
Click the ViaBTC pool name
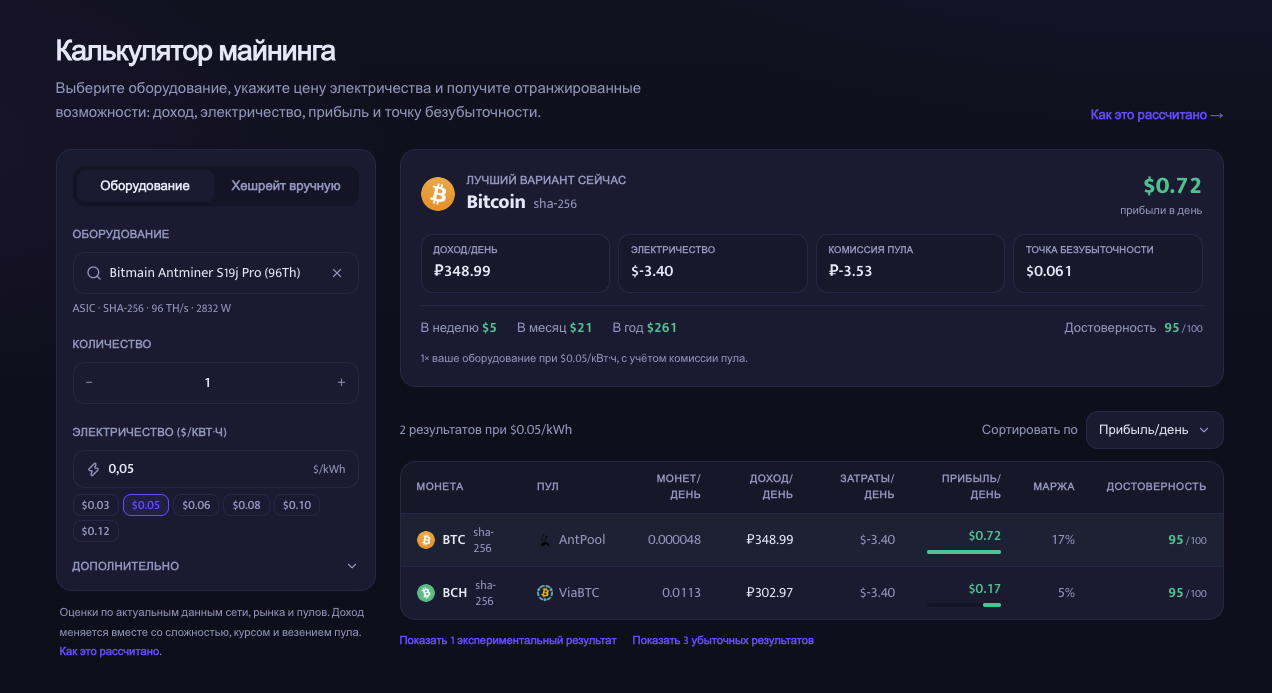(x=579, y=593)
